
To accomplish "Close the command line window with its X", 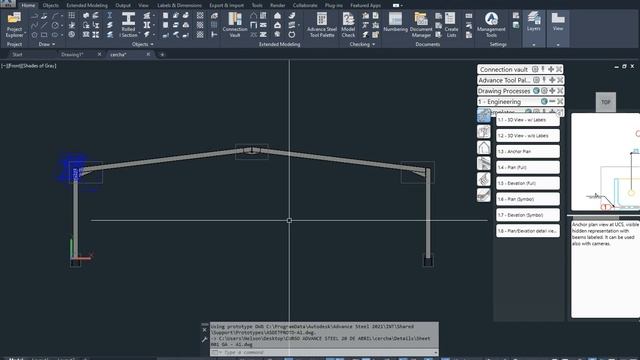I will point(204,330).
